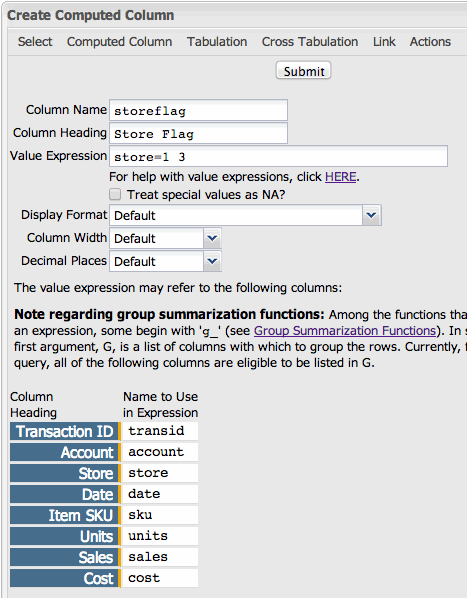The image size is (467, 598).
Task: Expand the Decimal Places dropdown arrow
Action: pyautogui.click(x=212, y=261)
